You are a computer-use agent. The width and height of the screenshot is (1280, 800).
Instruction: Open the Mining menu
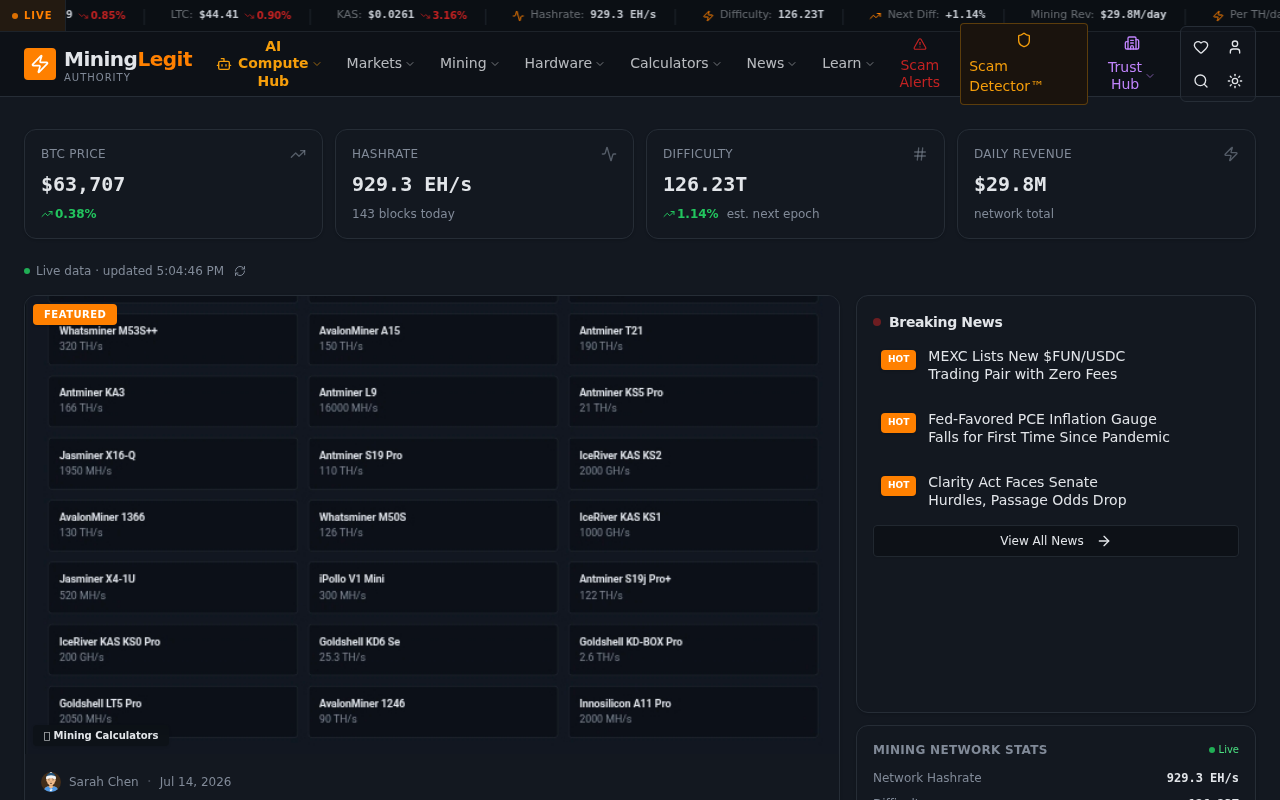[469, 63]
